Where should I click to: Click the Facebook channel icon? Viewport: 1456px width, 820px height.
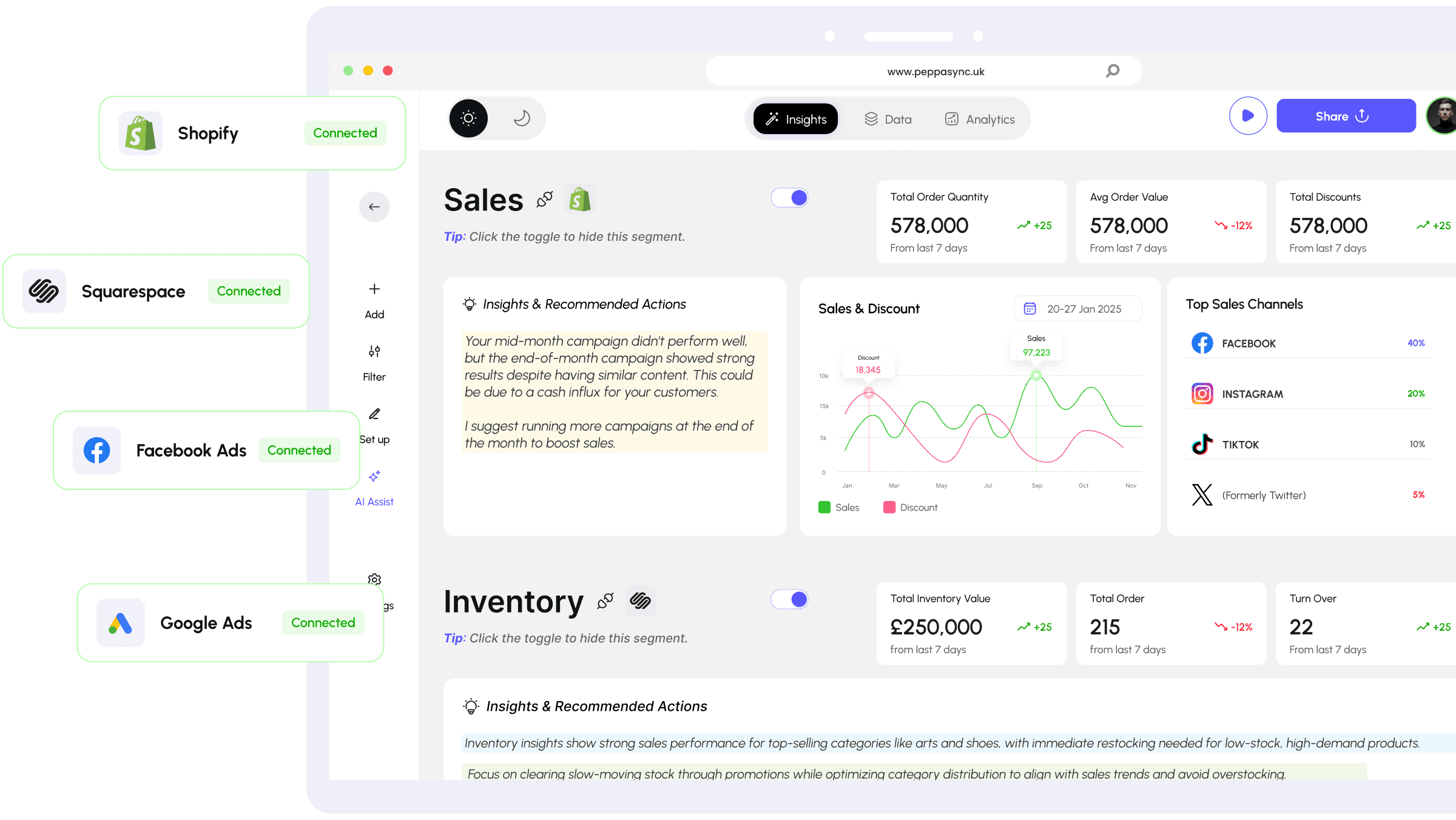coord(1202,343)
